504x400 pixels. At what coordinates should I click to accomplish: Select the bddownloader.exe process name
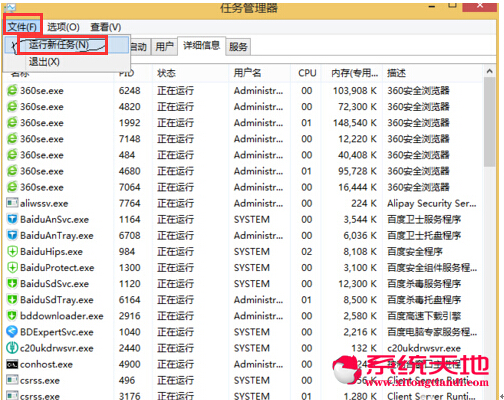(x=62, y=316)
